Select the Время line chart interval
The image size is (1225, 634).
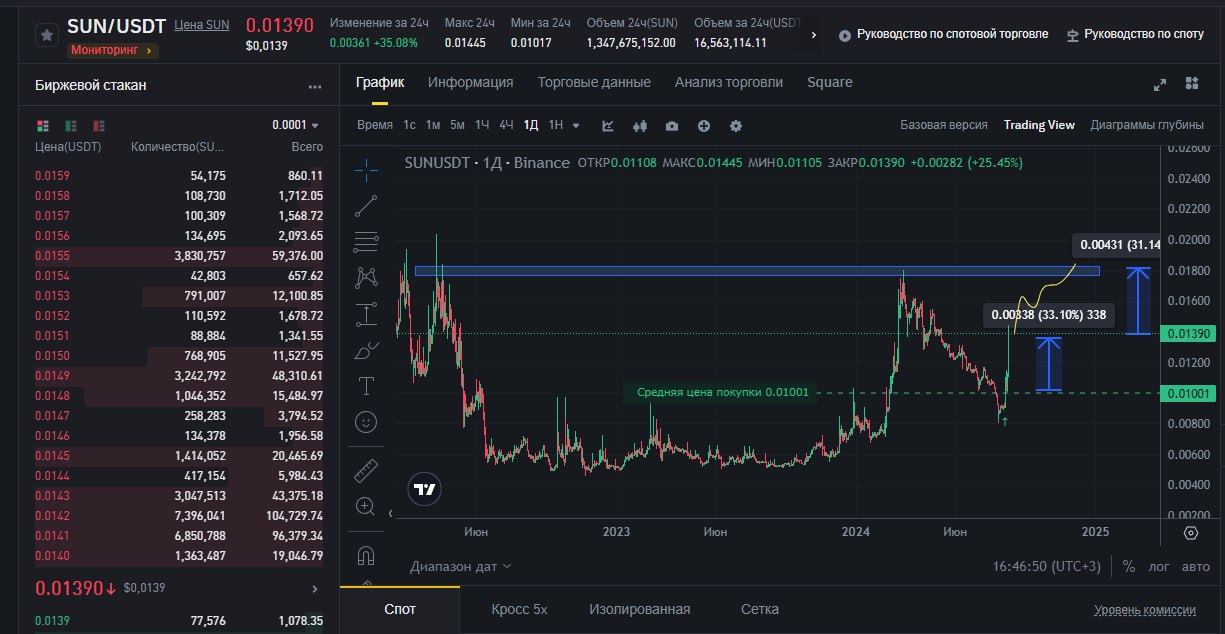(x=375, y=125)
